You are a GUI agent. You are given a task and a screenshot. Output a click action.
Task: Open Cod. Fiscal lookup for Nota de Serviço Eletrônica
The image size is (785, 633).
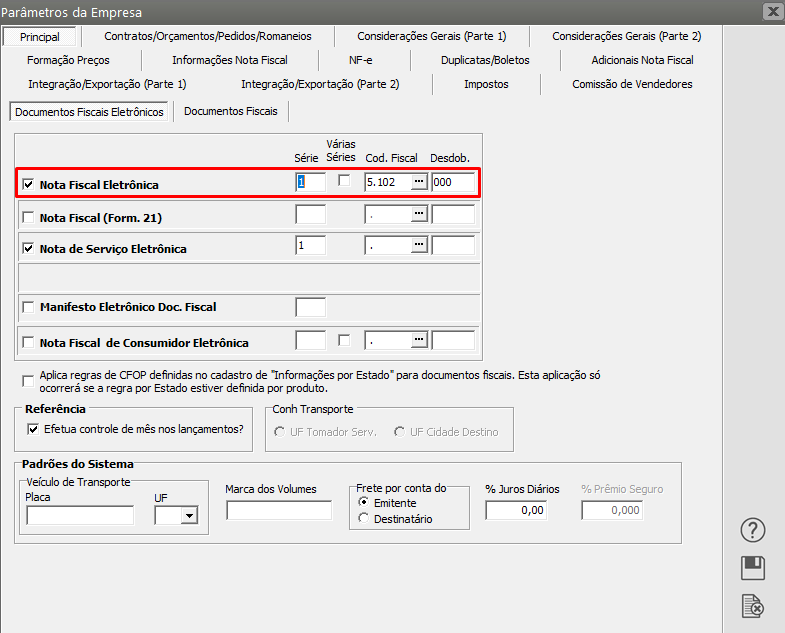[x=419, y=245]
